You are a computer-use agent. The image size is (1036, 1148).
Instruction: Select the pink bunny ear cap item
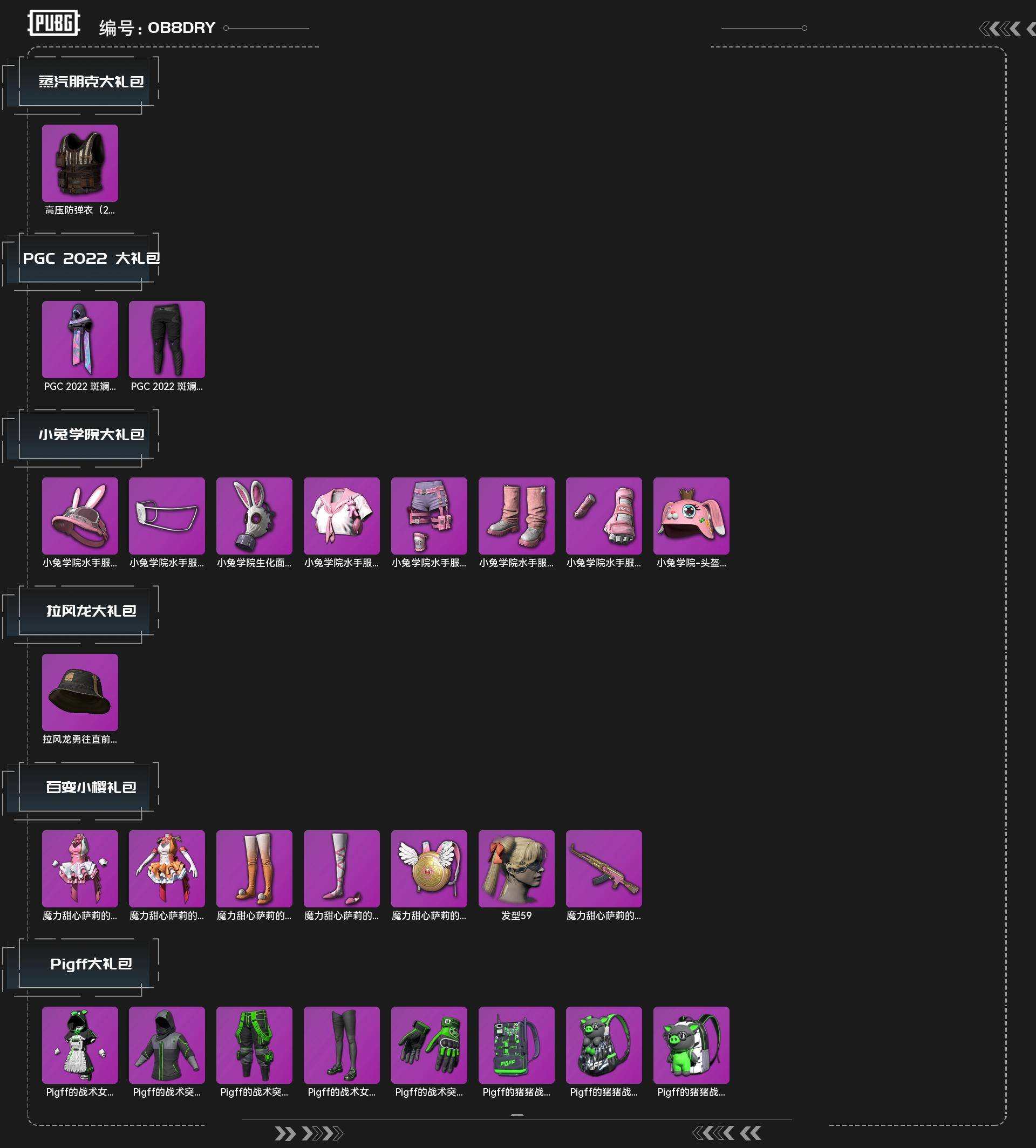80,516
